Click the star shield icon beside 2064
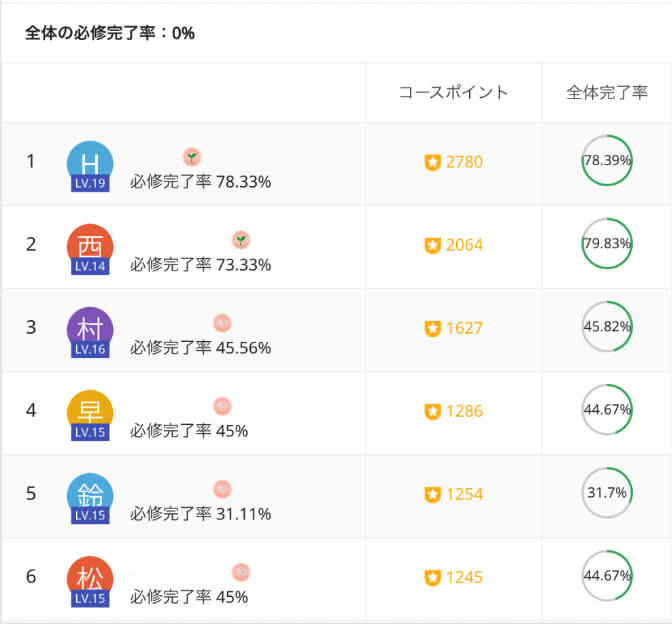This screenshot has height=624, width=672. click(432, 246)
